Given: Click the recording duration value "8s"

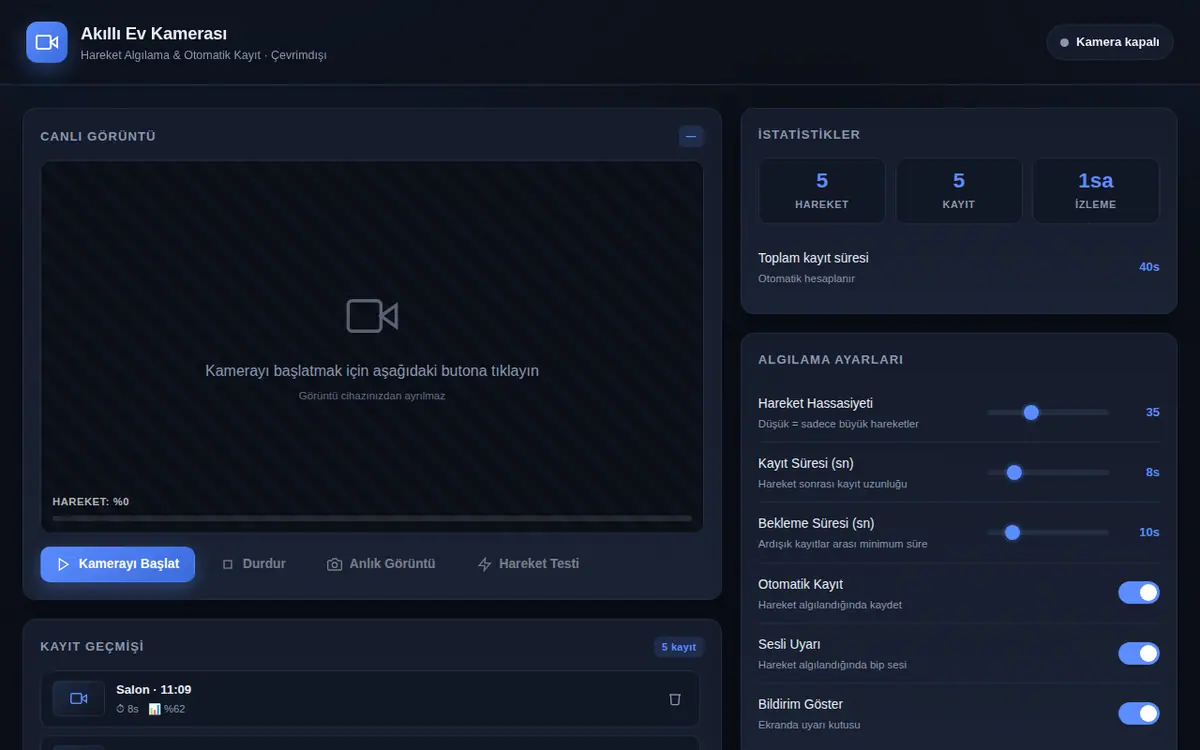Looking at the screenshot, I should (x=1152, y=472).
